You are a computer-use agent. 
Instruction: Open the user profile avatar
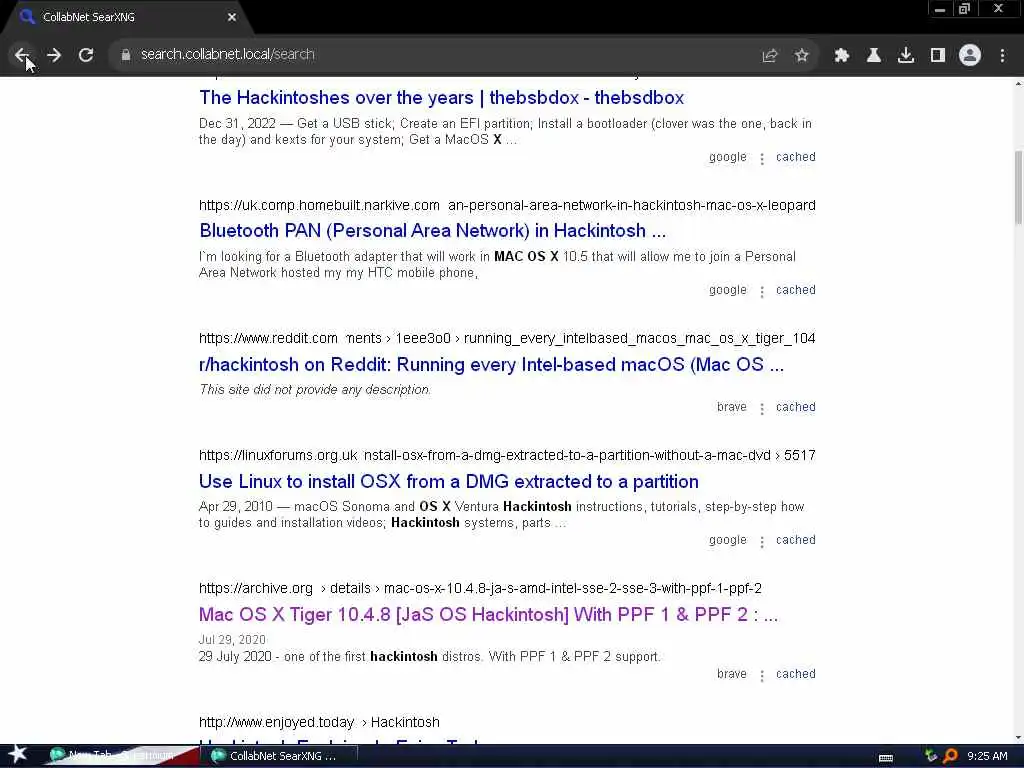(x=970, y=55)
